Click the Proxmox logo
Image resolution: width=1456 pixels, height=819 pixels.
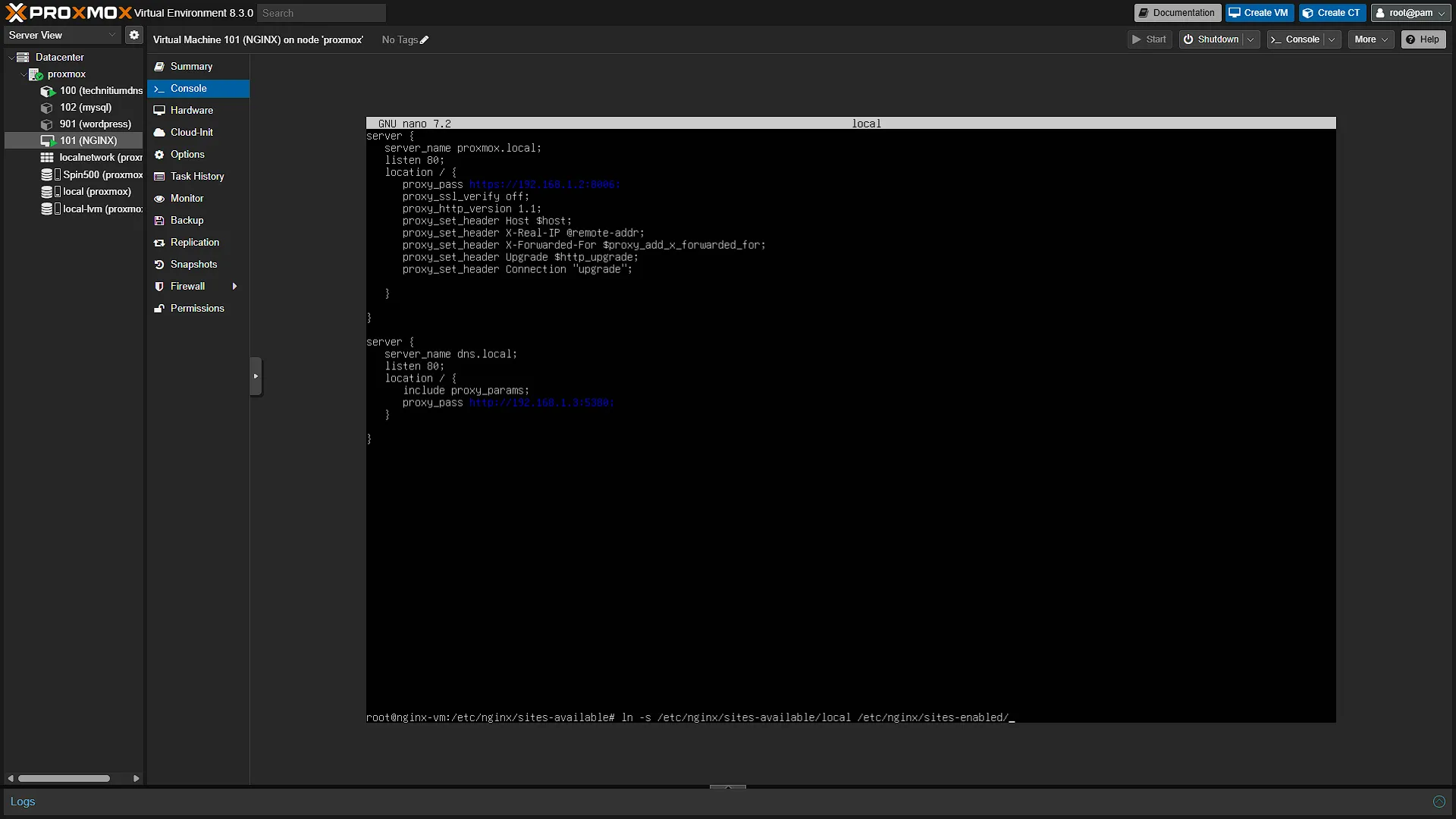[68, 12]
